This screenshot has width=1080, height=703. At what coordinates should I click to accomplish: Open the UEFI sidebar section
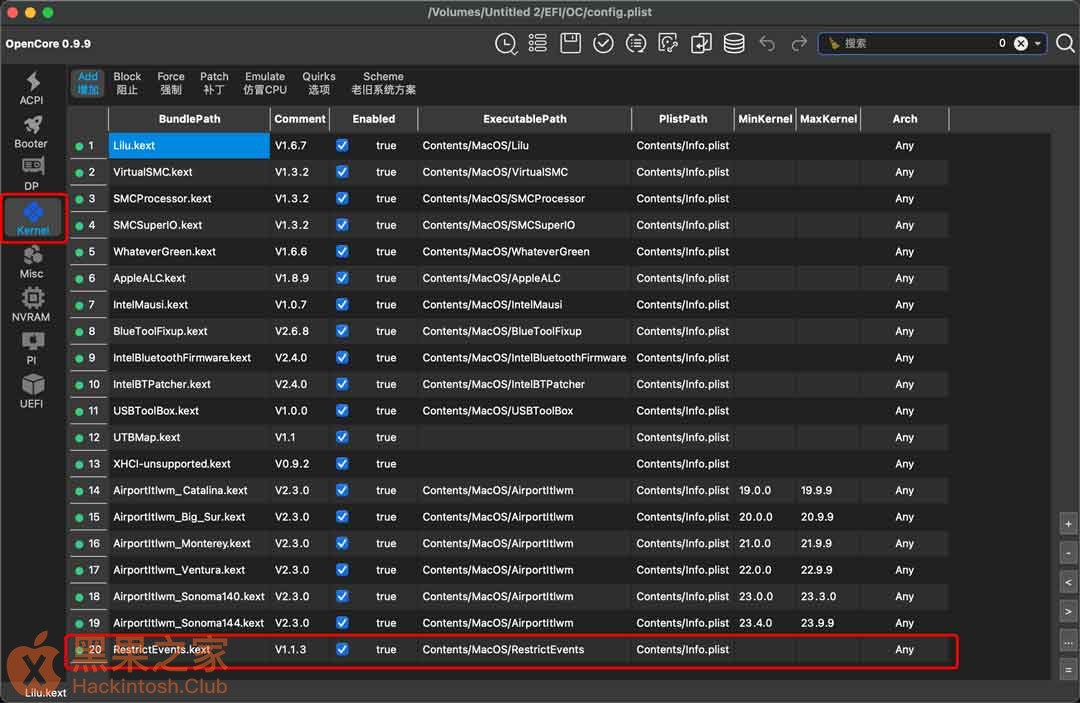pos(32,392)
